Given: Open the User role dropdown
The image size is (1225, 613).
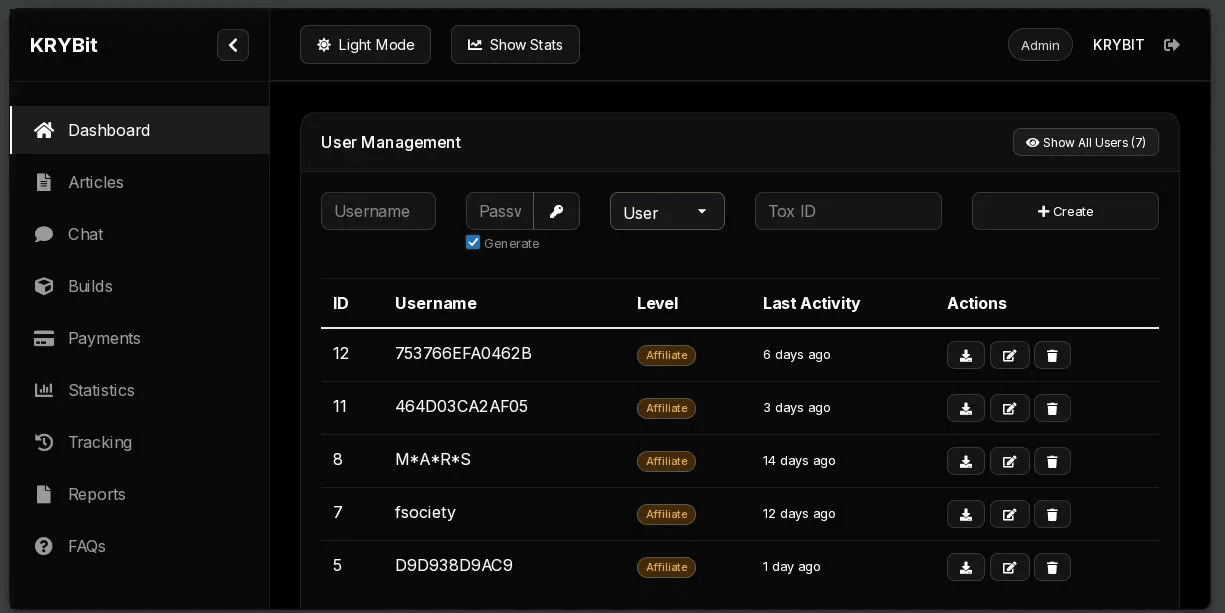Looking at the screenshot, I should click(667, 211).
